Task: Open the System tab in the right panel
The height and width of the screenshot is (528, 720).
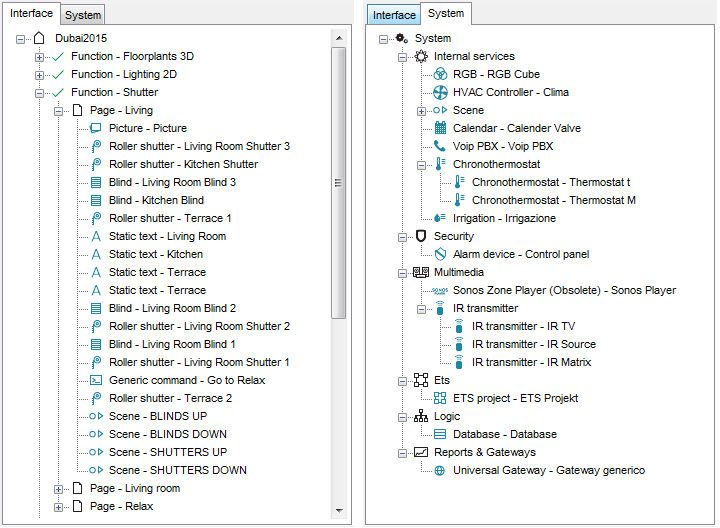Action: pyautogui.click(x=446, y=13)
